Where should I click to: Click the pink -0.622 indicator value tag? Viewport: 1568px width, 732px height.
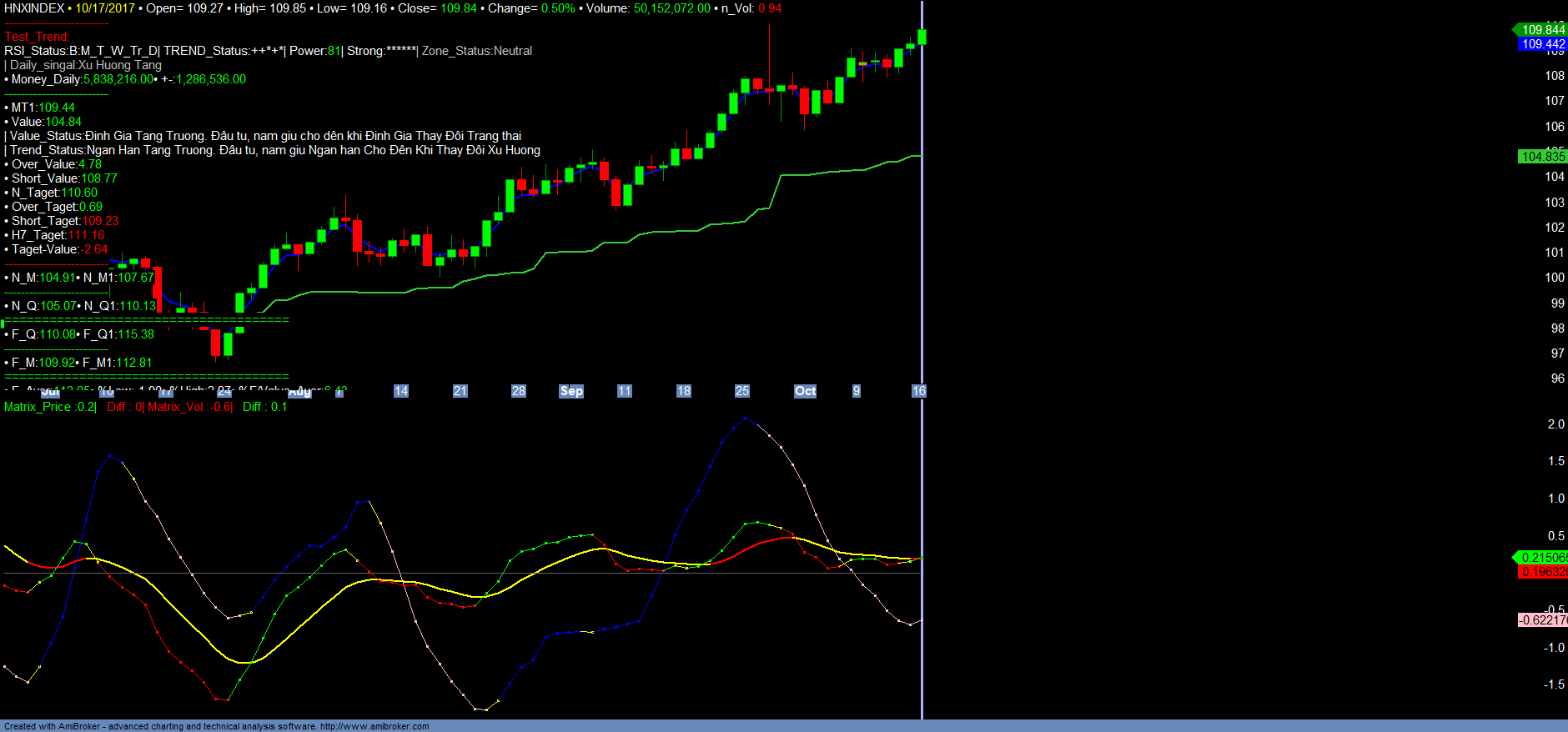click(1542, 619)
